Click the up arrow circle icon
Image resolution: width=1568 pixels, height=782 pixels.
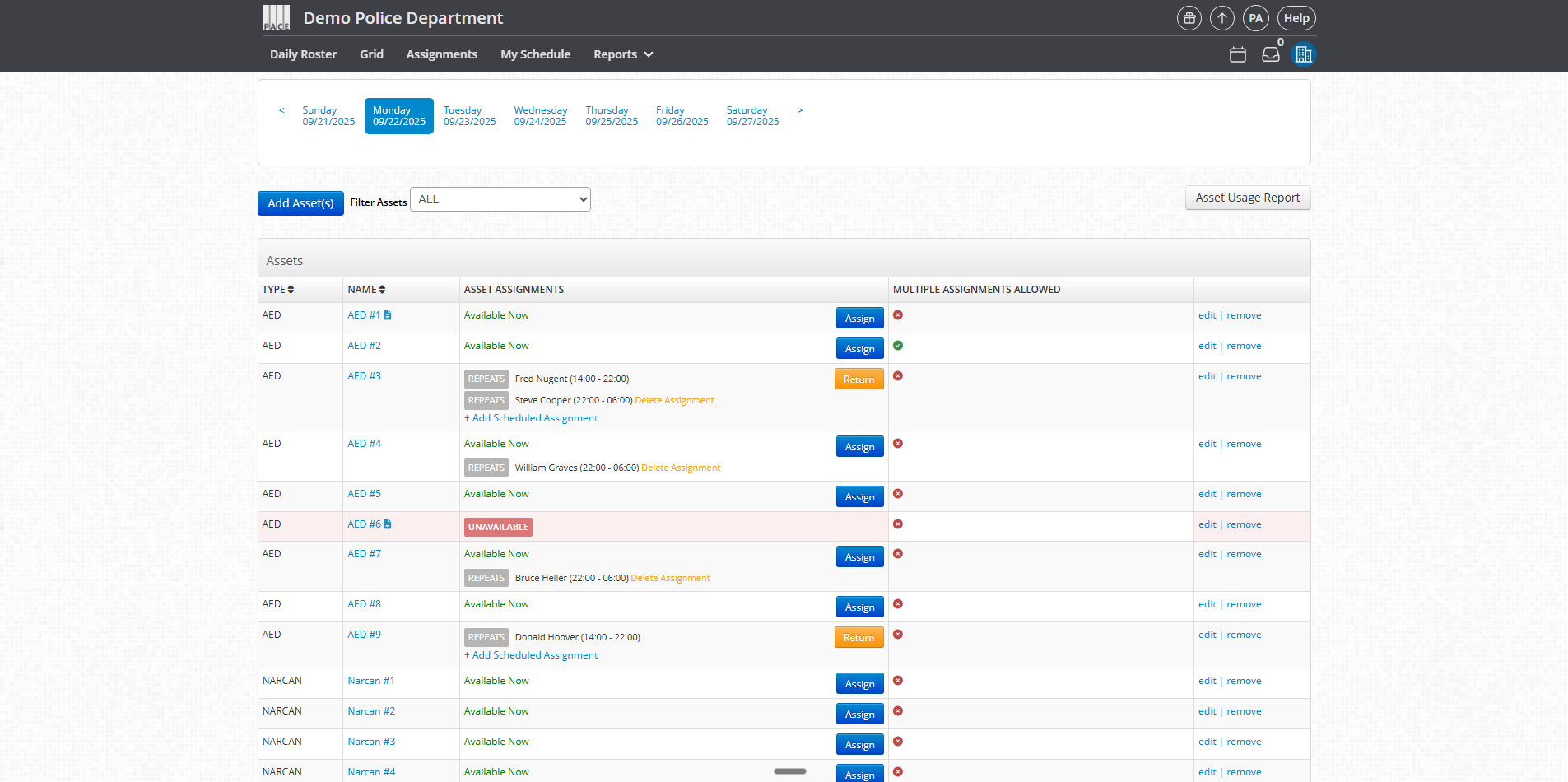point(1222,18)
